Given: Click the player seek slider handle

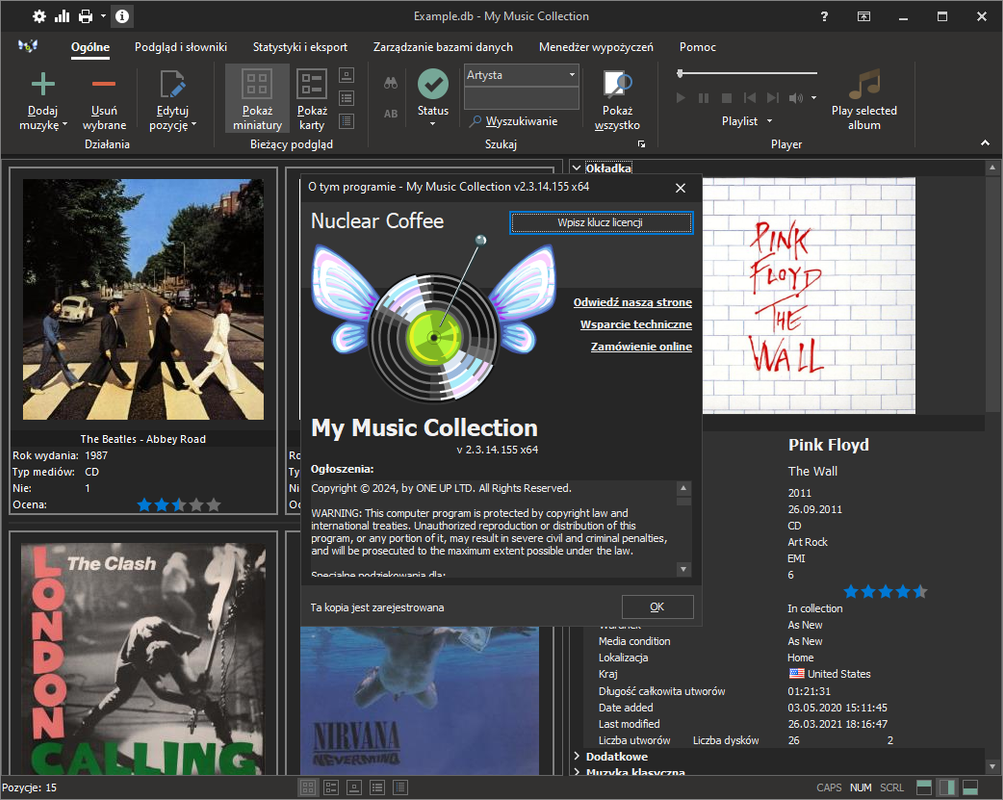Looking at the screenshot, I should (x=680, y=74).
